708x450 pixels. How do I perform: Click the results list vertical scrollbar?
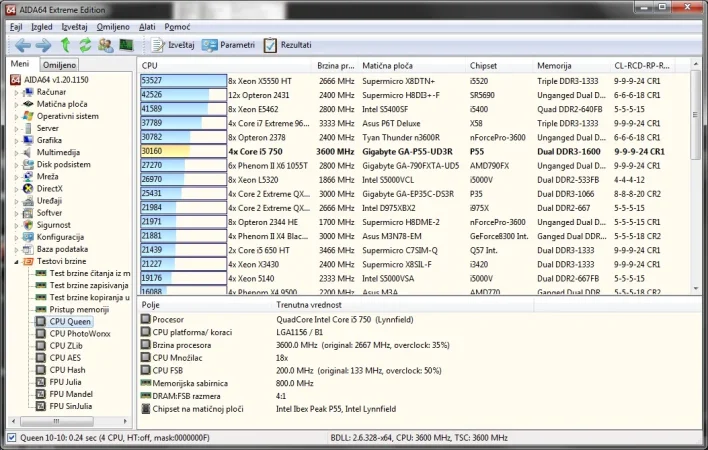click(695, 113)
